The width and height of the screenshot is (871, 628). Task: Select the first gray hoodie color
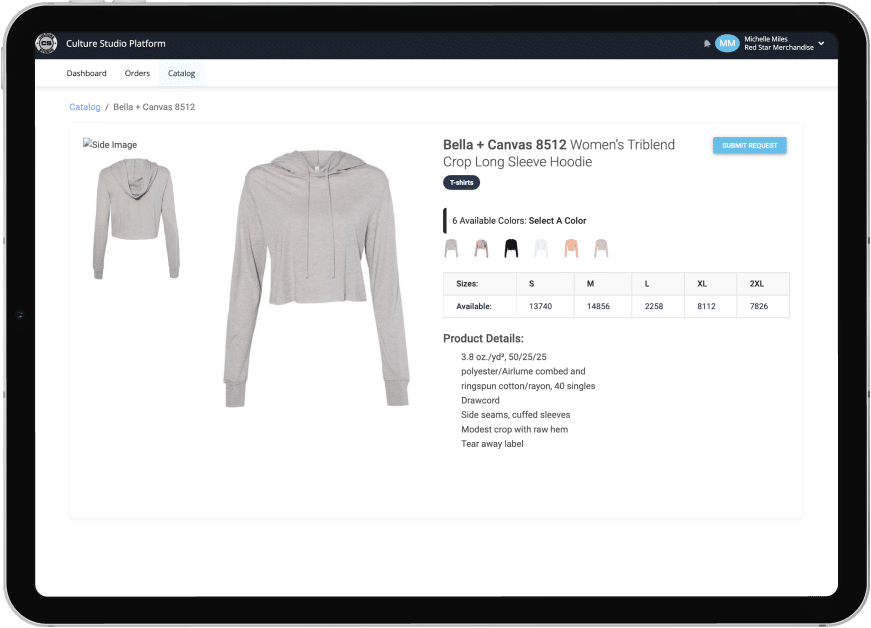452,248
